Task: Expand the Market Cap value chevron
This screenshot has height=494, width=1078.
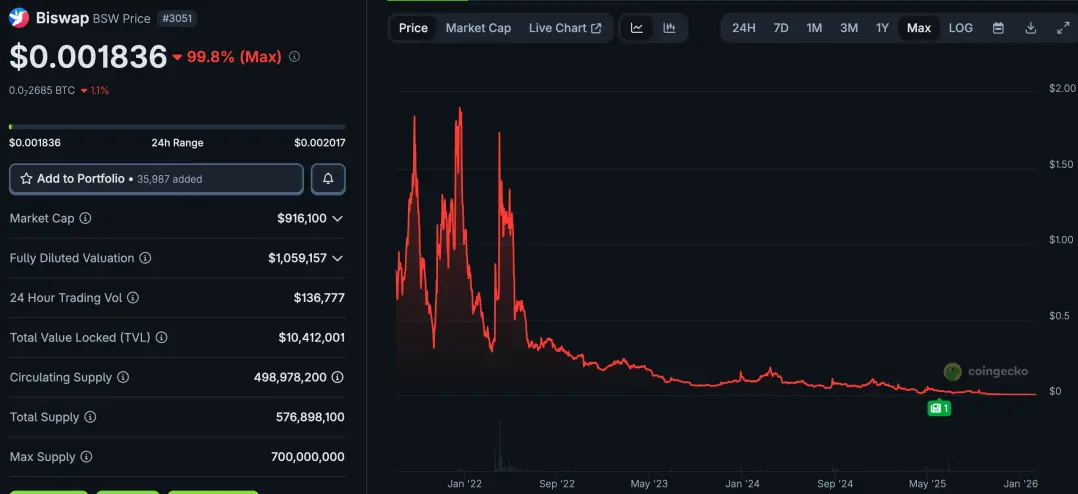Action: 338,218
